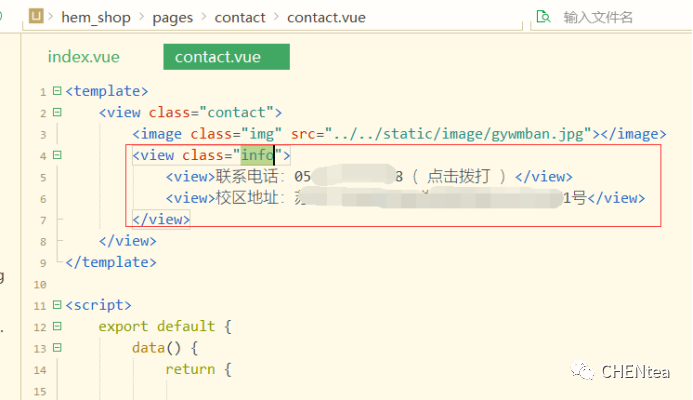Click the 联系电话 text on line 5
Viewport: 693px width, 400px height.
247,176
